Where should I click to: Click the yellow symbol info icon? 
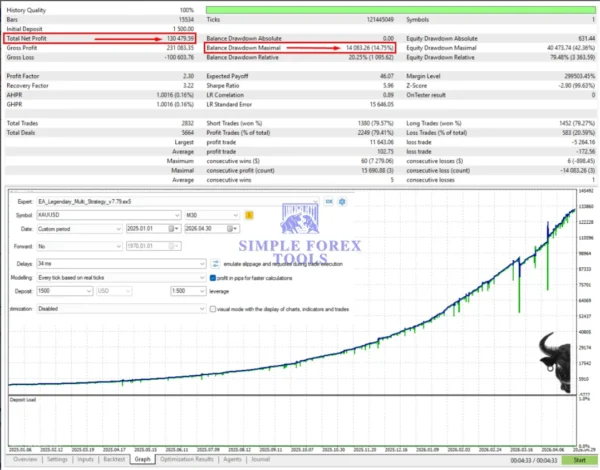[249, 215]
